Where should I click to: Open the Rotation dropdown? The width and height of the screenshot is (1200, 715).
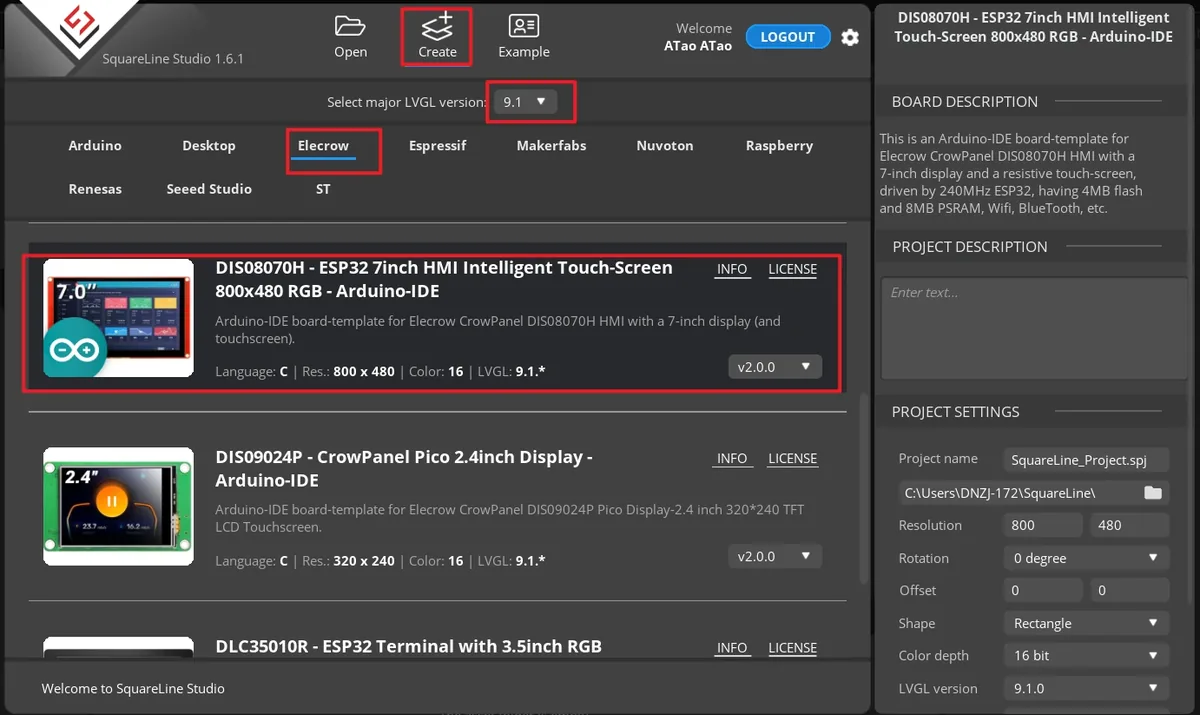(x=1086, y=558)
